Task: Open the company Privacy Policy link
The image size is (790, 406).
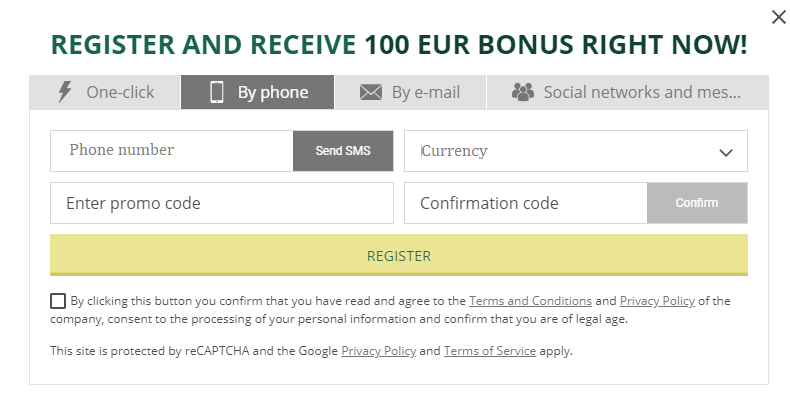Action: pyautogui.click(x=657, y=301)
